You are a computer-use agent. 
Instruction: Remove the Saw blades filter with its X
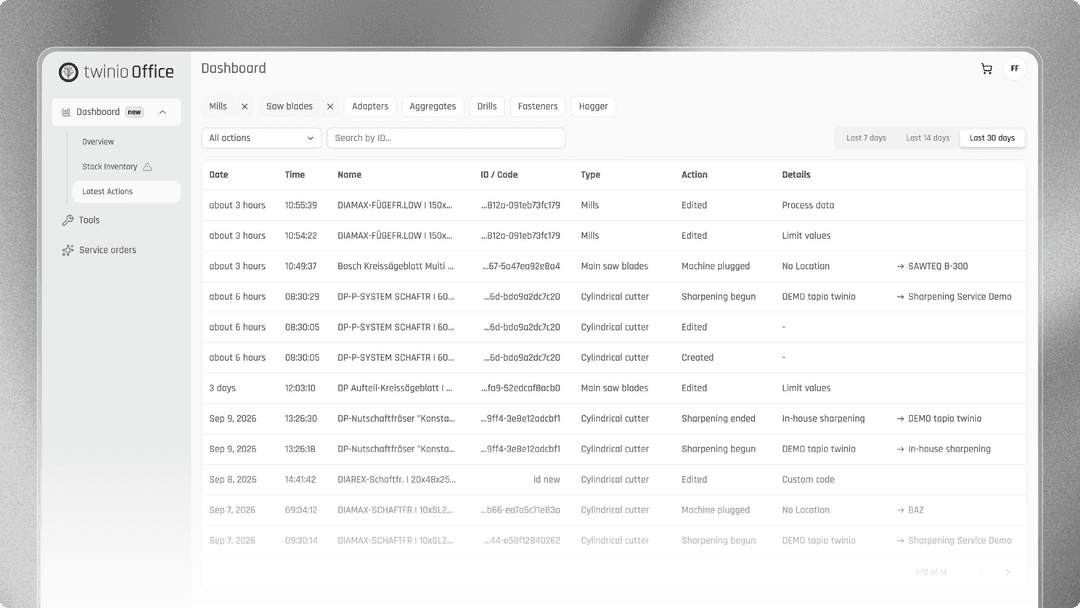click(x=330, y=107)
